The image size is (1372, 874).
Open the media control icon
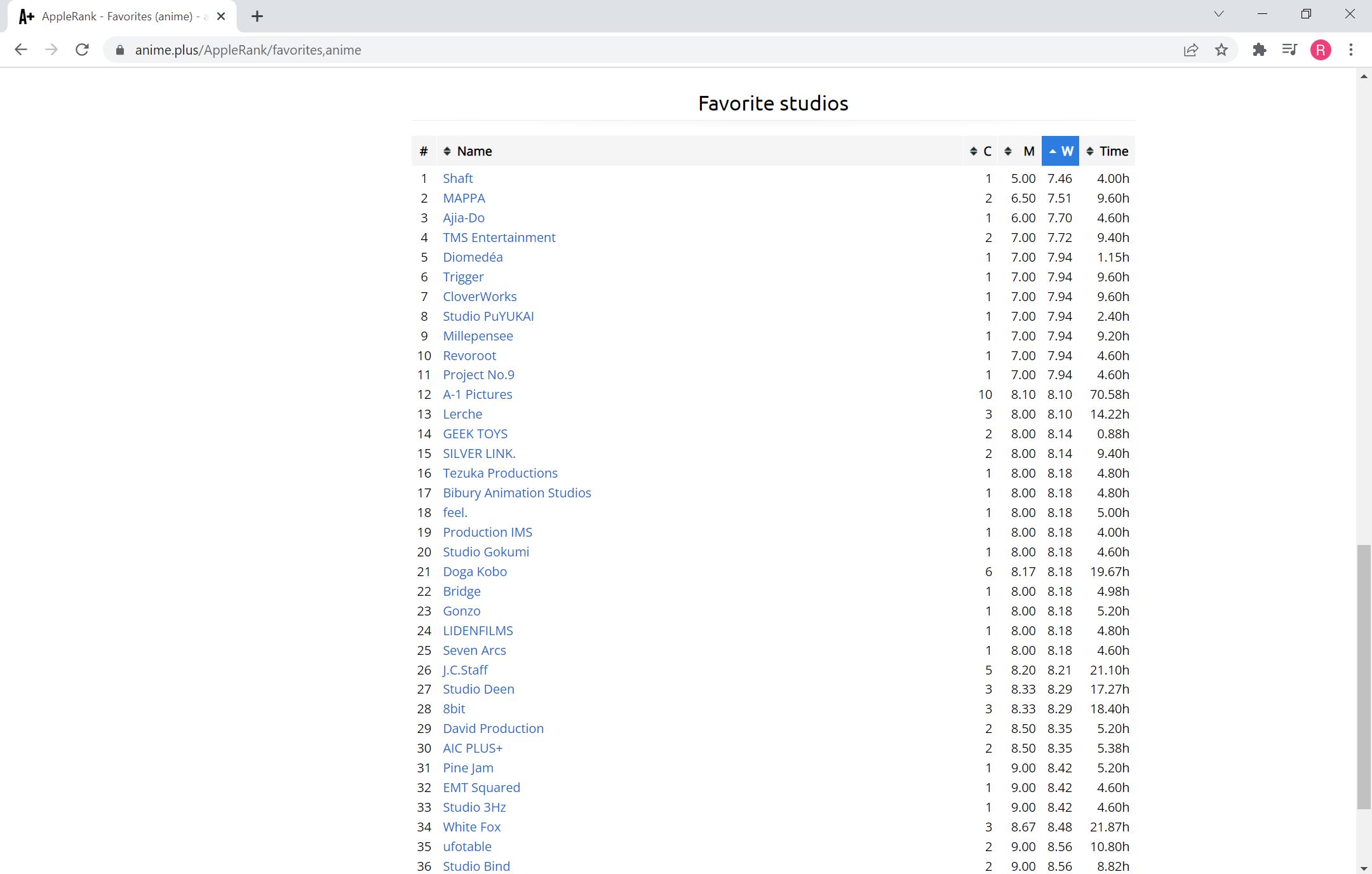[1289, 50]
